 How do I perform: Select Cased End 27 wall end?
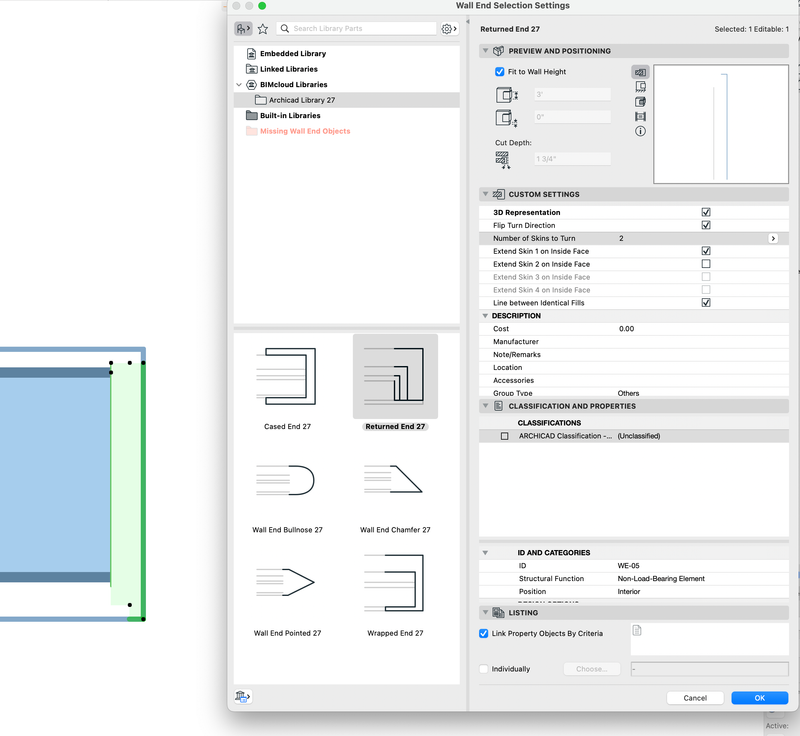287,383
